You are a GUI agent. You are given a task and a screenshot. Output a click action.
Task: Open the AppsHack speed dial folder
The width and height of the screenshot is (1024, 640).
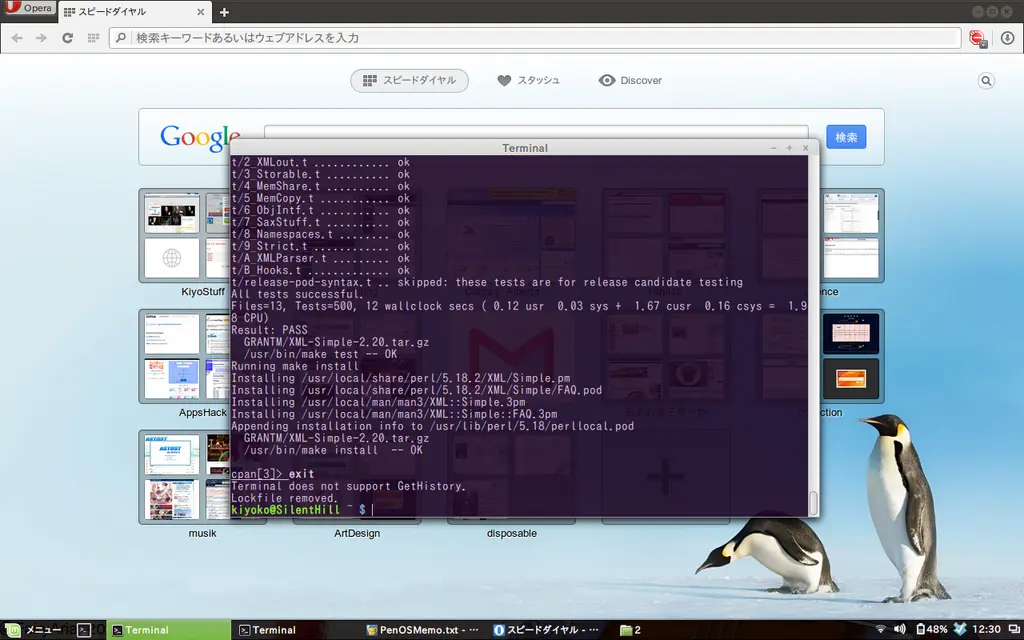tap(185, 357)
